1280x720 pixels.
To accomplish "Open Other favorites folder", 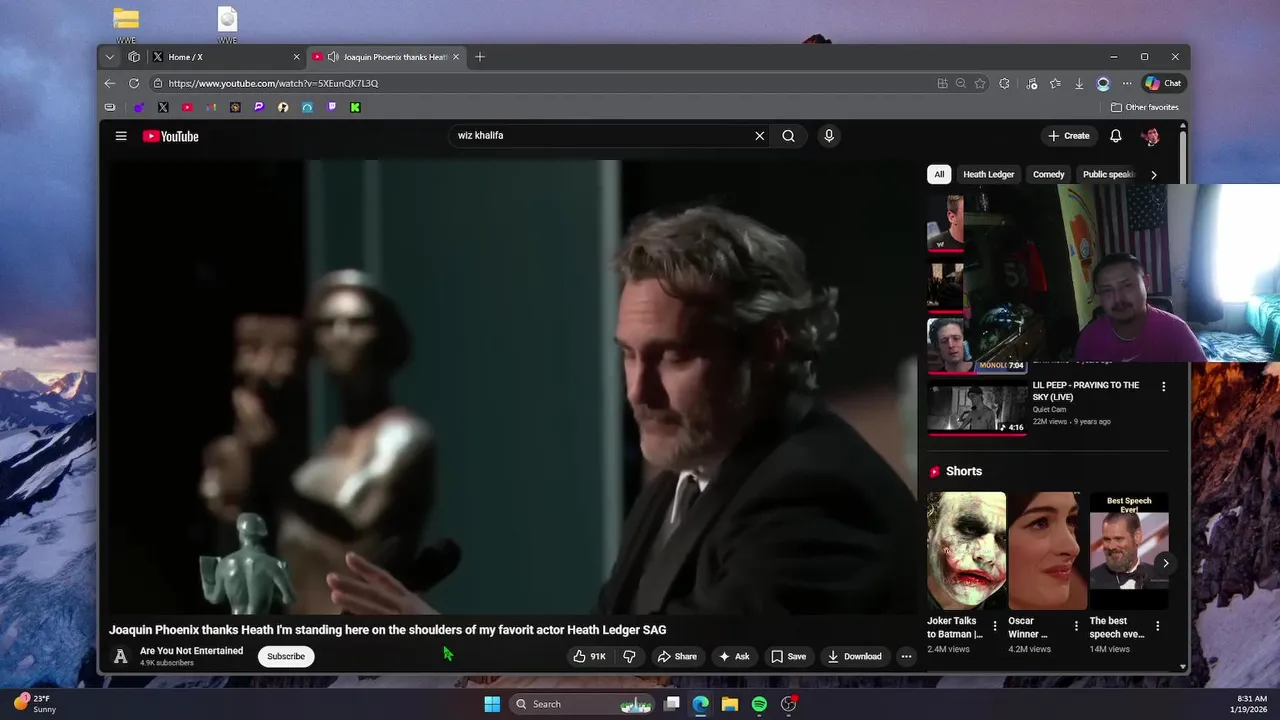I will pos(1145,107).
